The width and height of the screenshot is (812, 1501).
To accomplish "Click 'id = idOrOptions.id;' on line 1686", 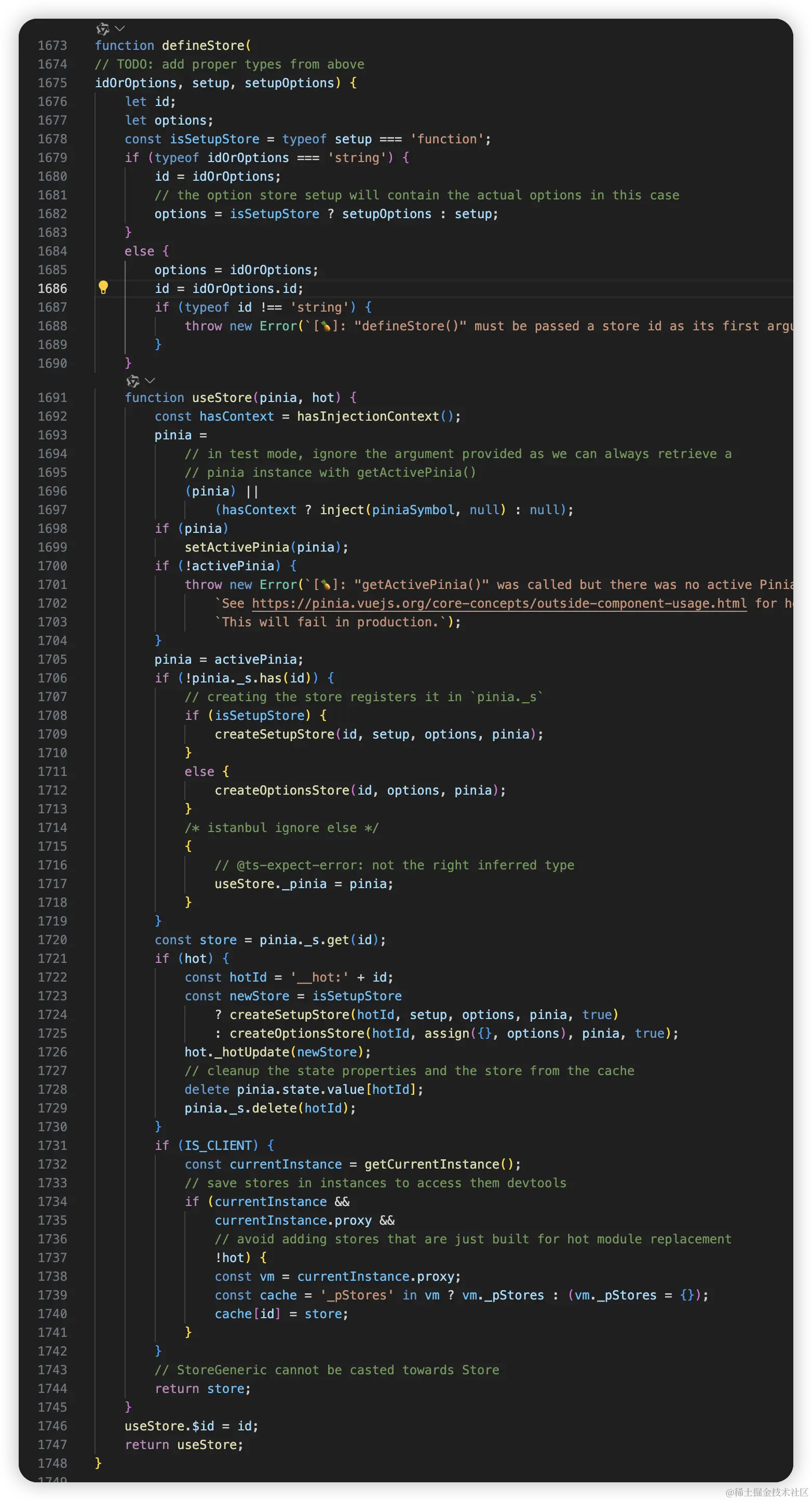I will 229,288.
